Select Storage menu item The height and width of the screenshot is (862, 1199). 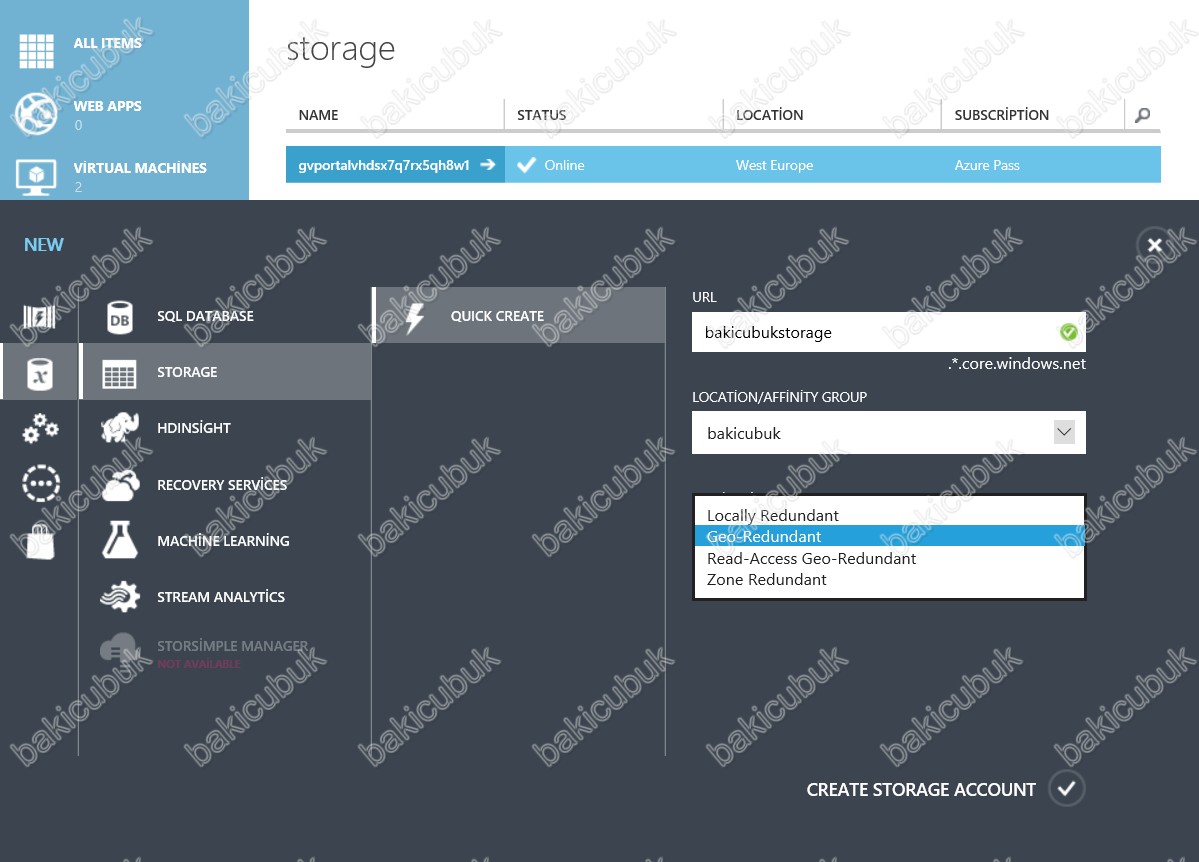click(x=226, y=372)
